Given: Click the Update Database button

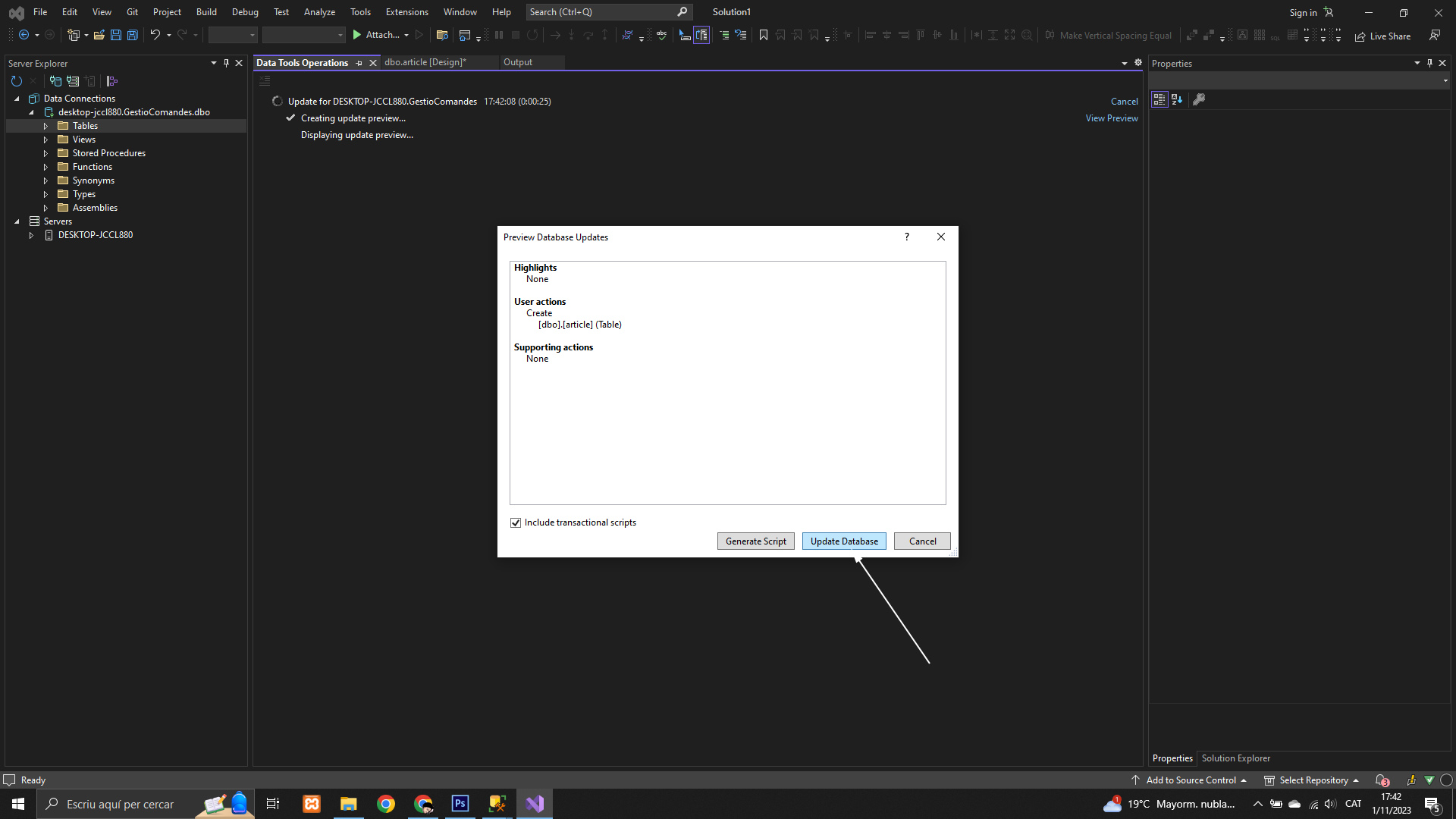Looking at the screenshot, I should pos(843,541).
